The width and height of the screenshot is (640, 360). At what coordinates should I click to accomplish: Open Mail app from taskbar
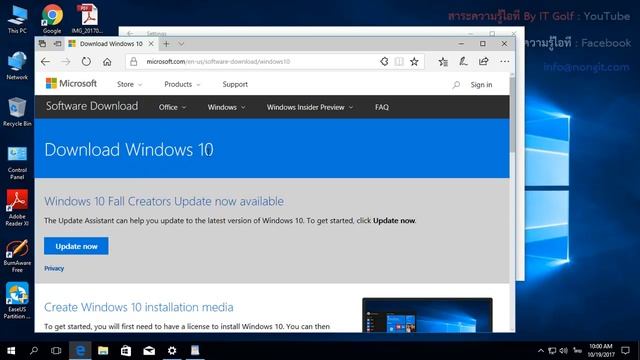pyautogui.click(x=149, y=351)
